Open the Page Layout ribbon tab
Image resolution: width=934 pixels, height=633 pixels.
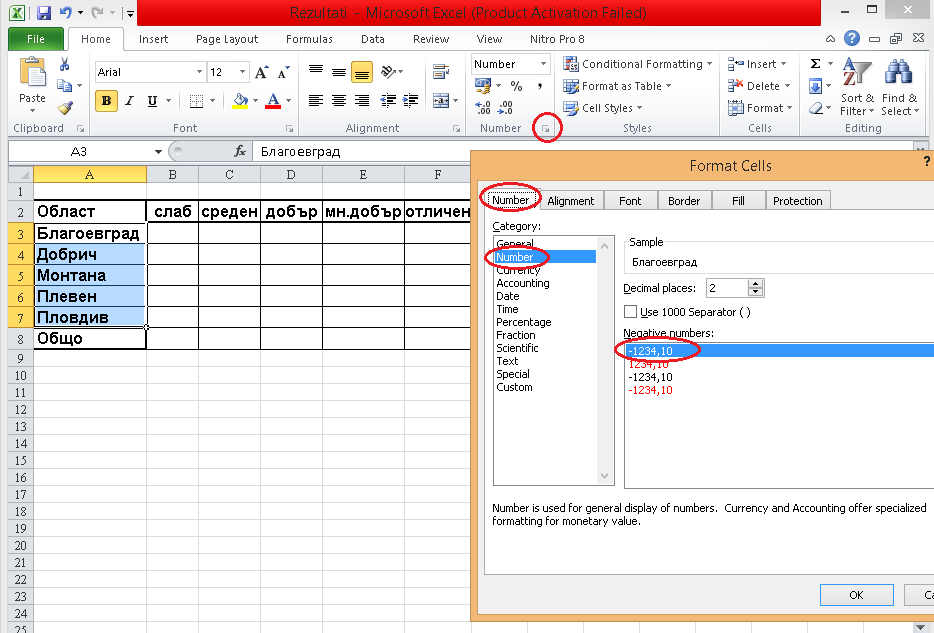point(227,39)
